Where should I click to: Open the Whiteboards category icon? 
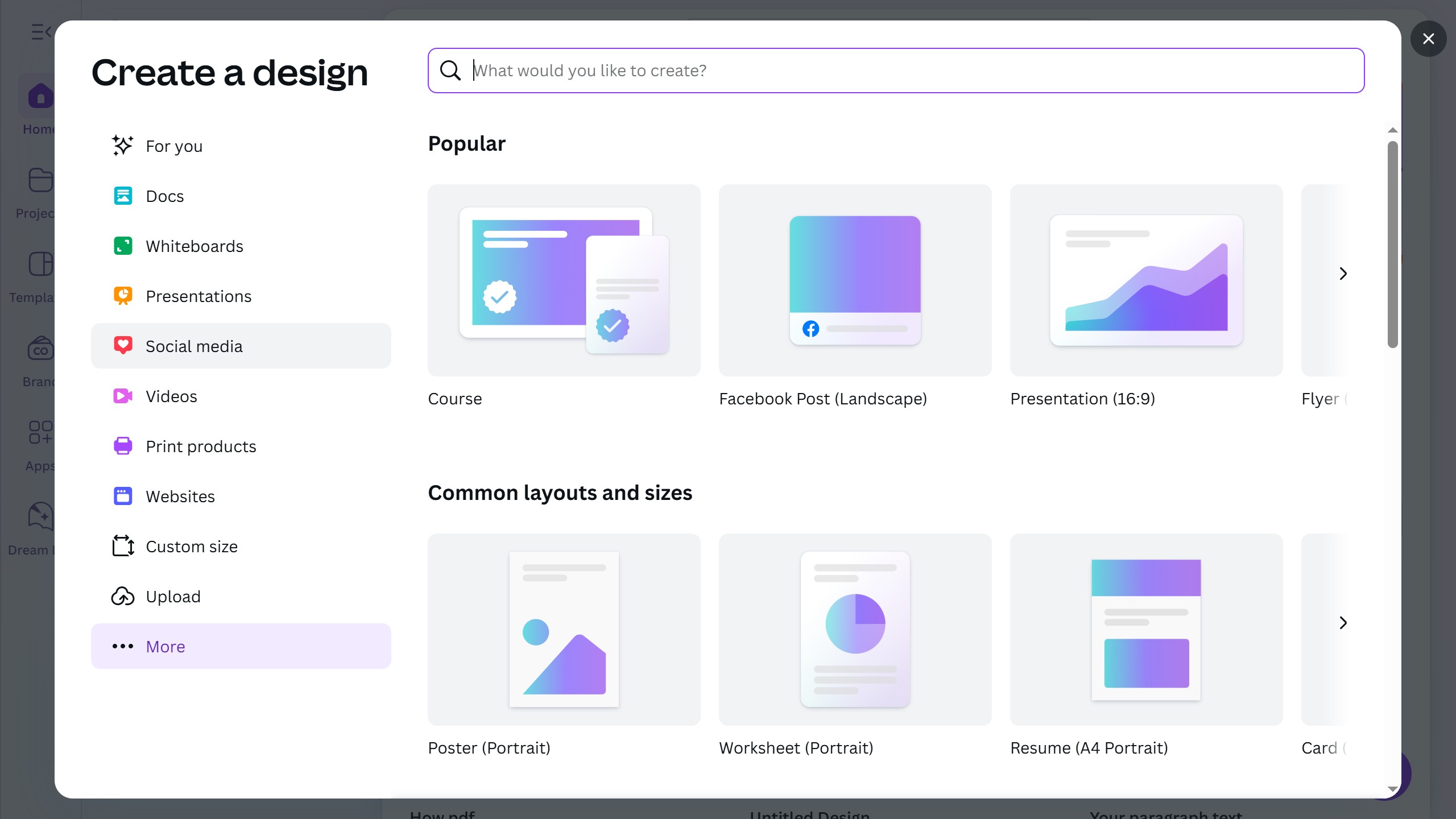(x=122, y=246)
